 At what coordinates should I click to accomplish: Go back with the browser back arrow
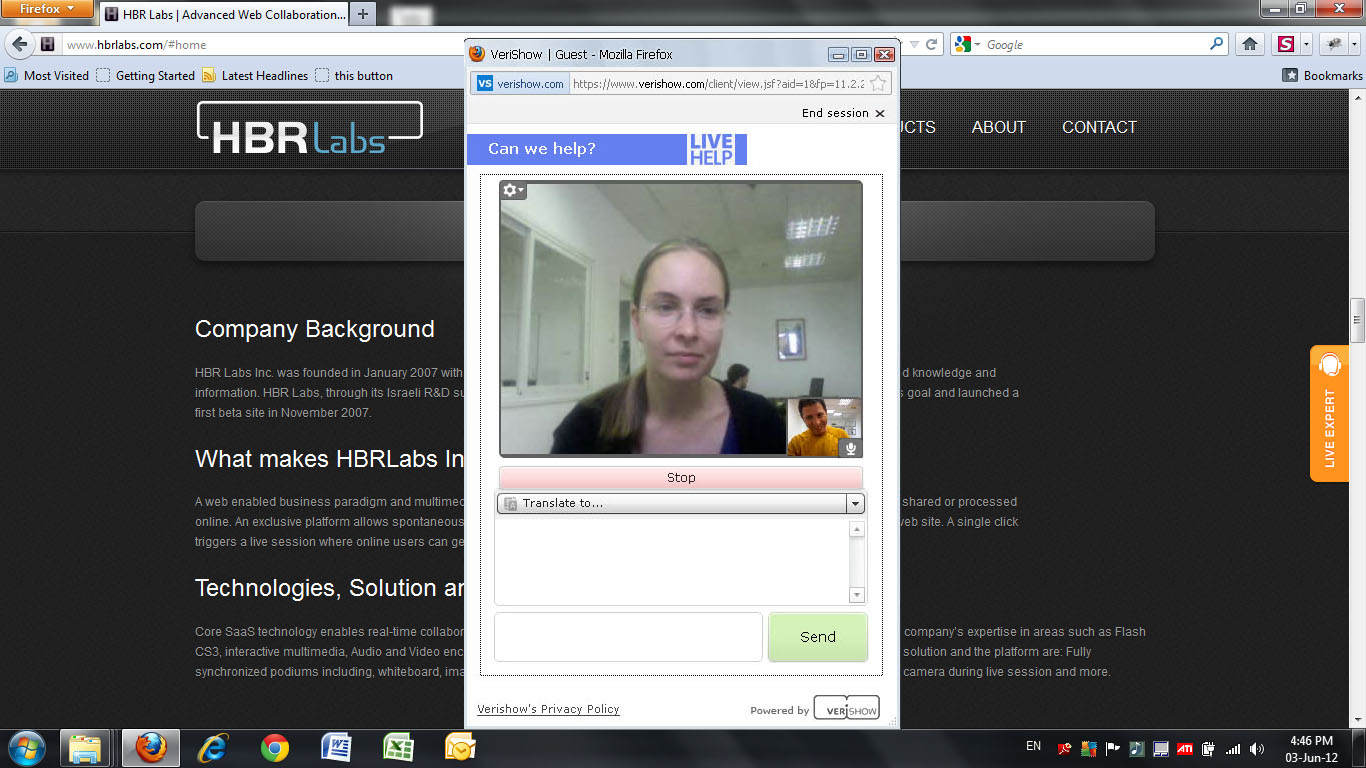point(20,44)
